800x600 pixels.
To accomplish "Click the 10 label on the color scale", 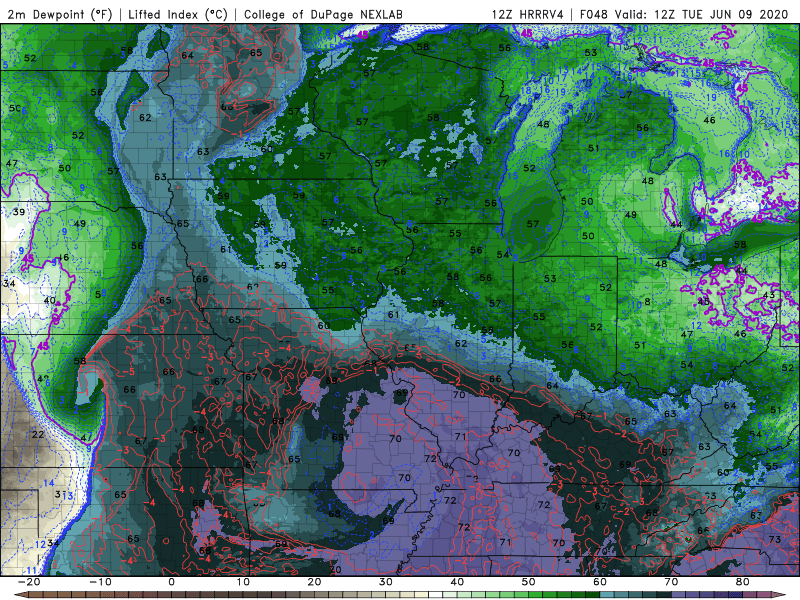I will pos(243,582).
